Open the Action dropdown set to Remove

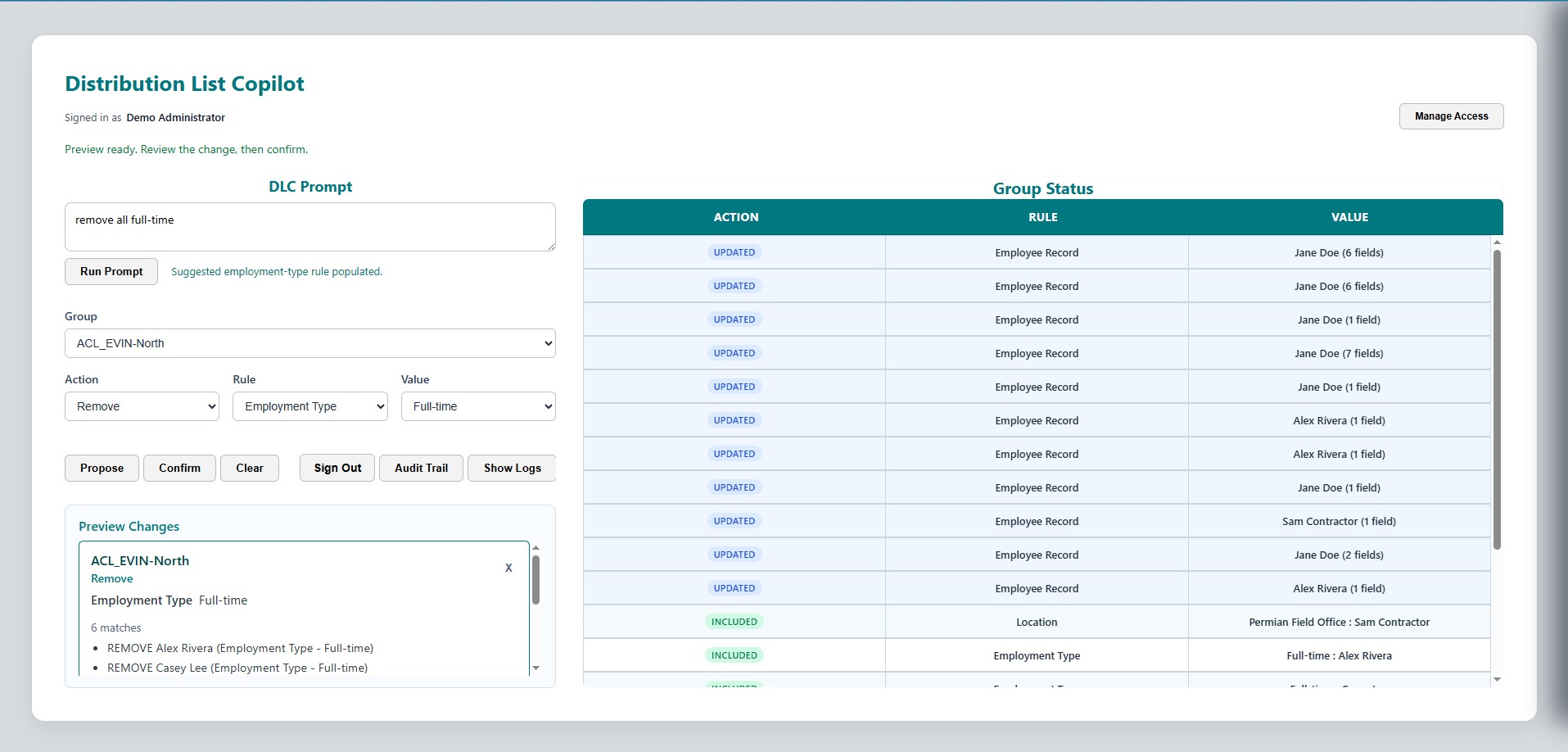click(x=141, y=405)
